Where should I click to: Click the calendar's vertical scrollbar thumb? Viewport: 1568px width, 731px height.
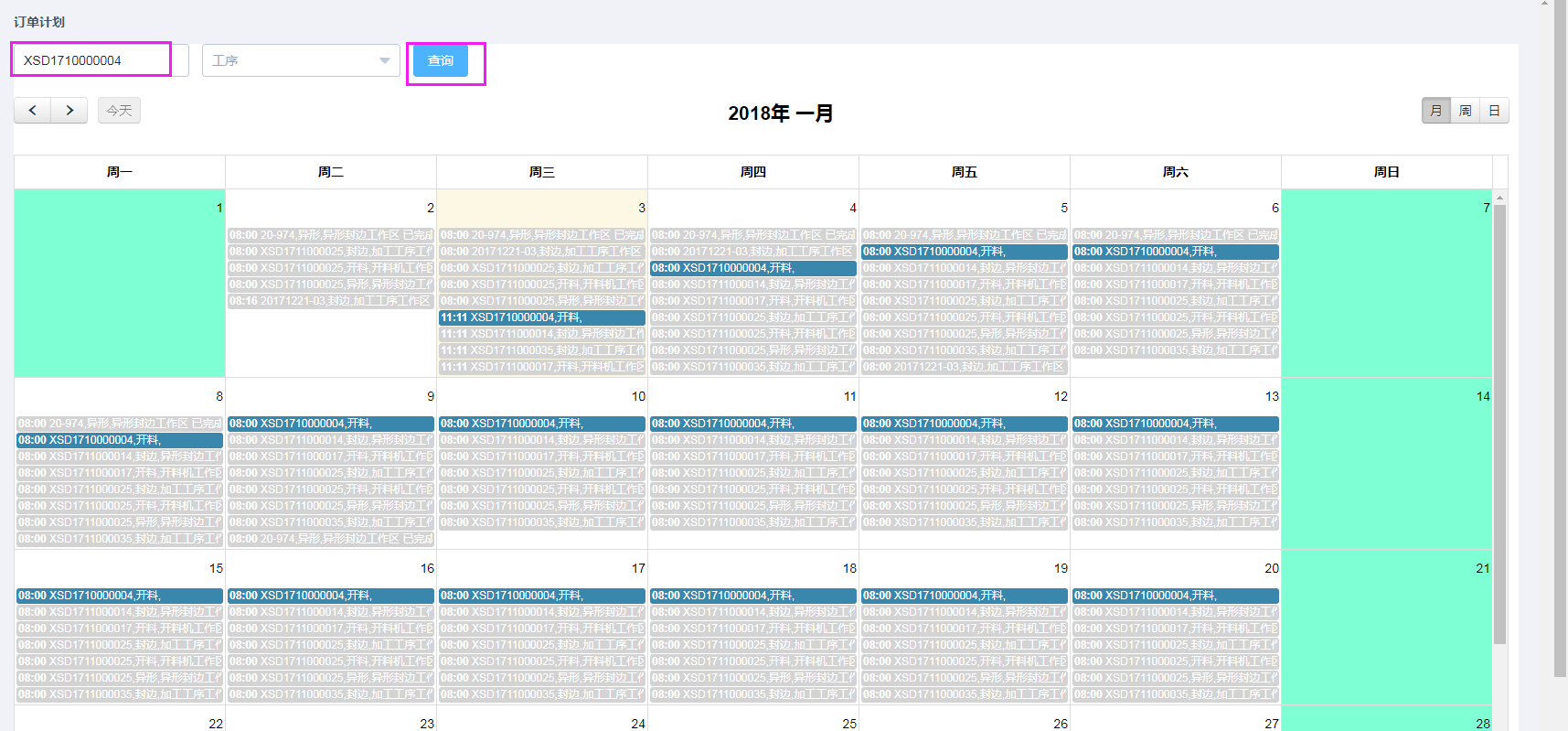[x=1499, y=421]
